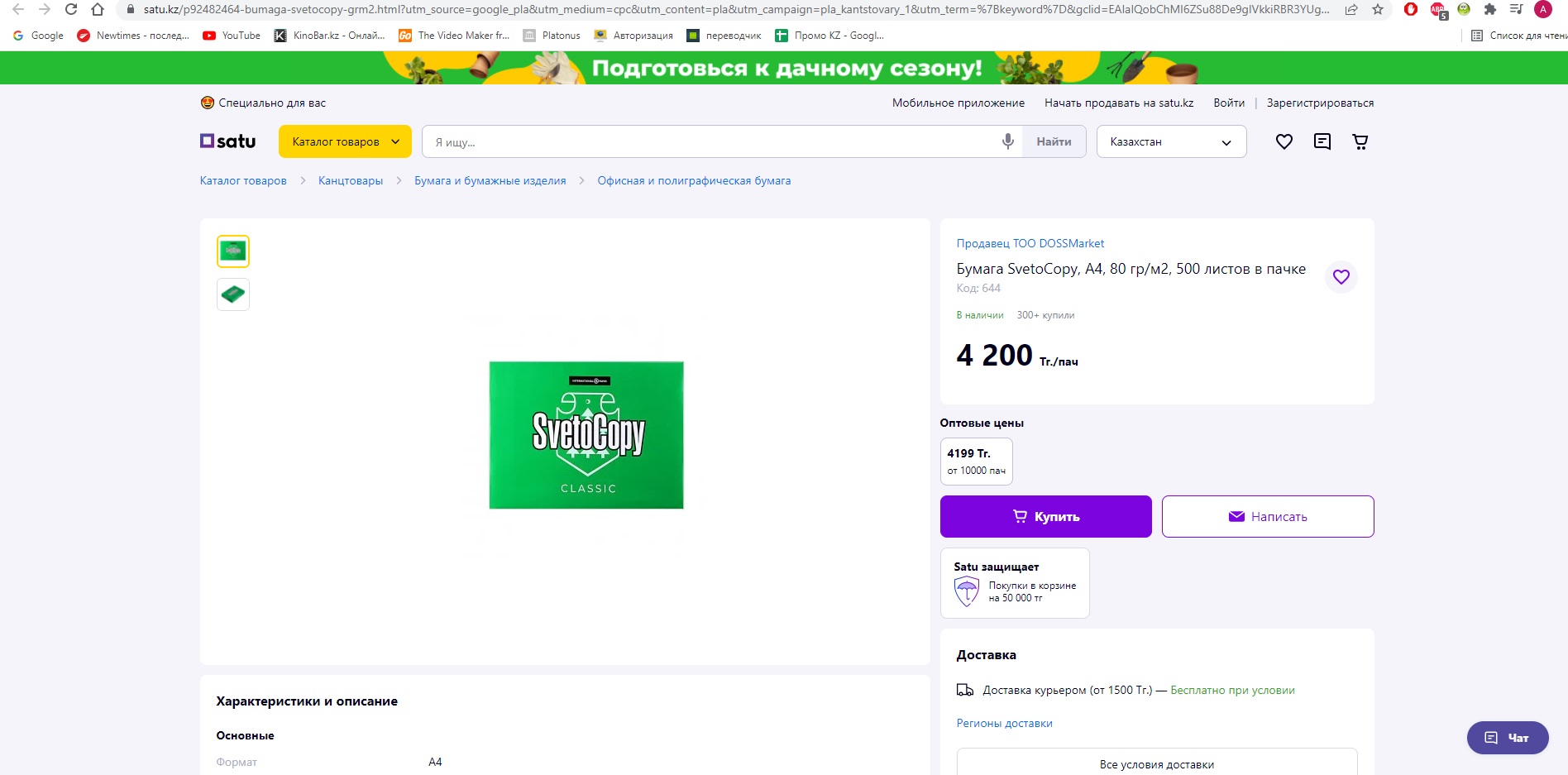This screenshot has height=775, width=1568.
Task: Open KinoBar.kz bookmark
Action: (330, 36)
